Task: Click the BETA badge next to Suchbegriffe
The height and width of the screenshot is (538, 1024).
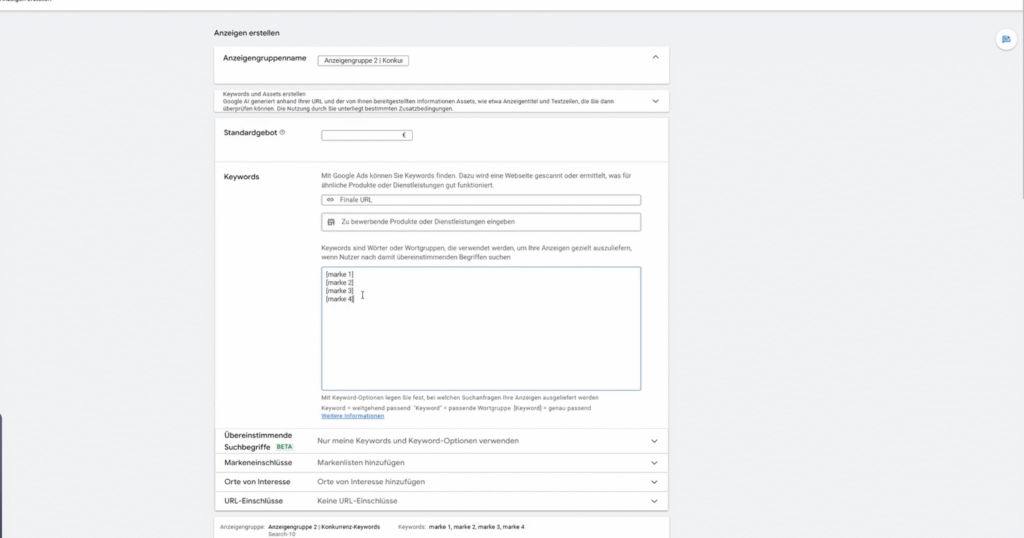Action: pos(284,447)
